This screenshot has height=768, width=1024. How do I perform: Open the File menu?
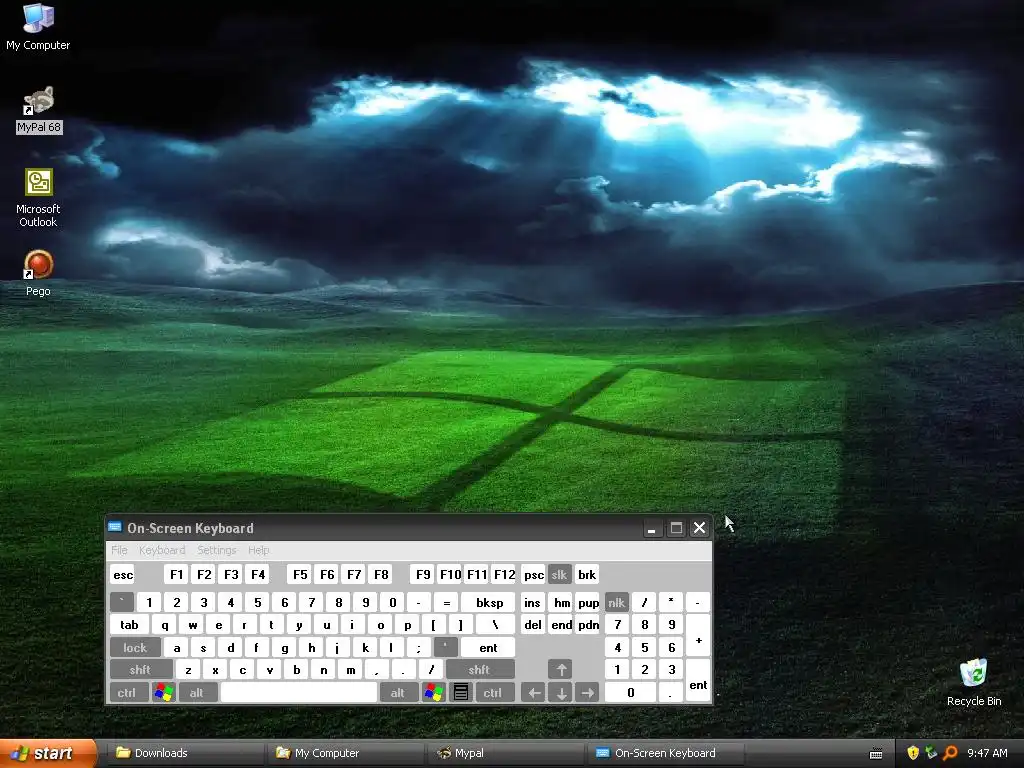(x=119, y=550)
